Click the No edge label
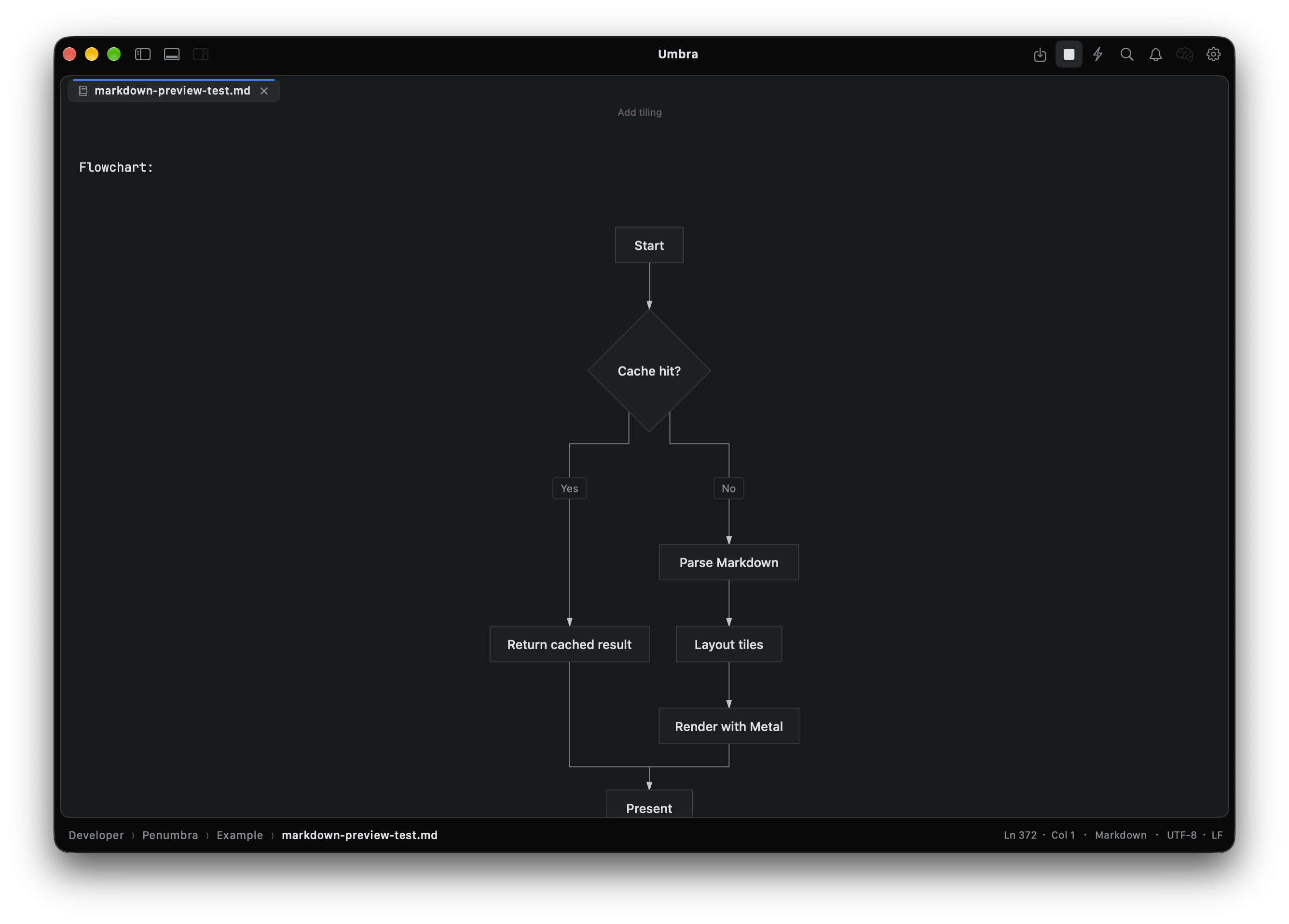The image size is (1289, 924). pyautogui.click(x=728, y=488)
